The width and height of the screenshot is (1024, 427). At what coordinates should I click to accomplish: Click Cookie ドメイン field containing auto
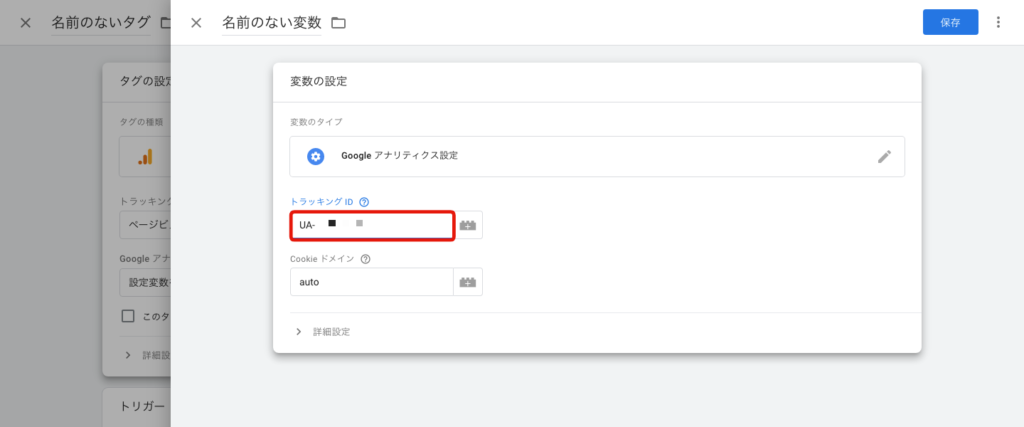[372, 282]
